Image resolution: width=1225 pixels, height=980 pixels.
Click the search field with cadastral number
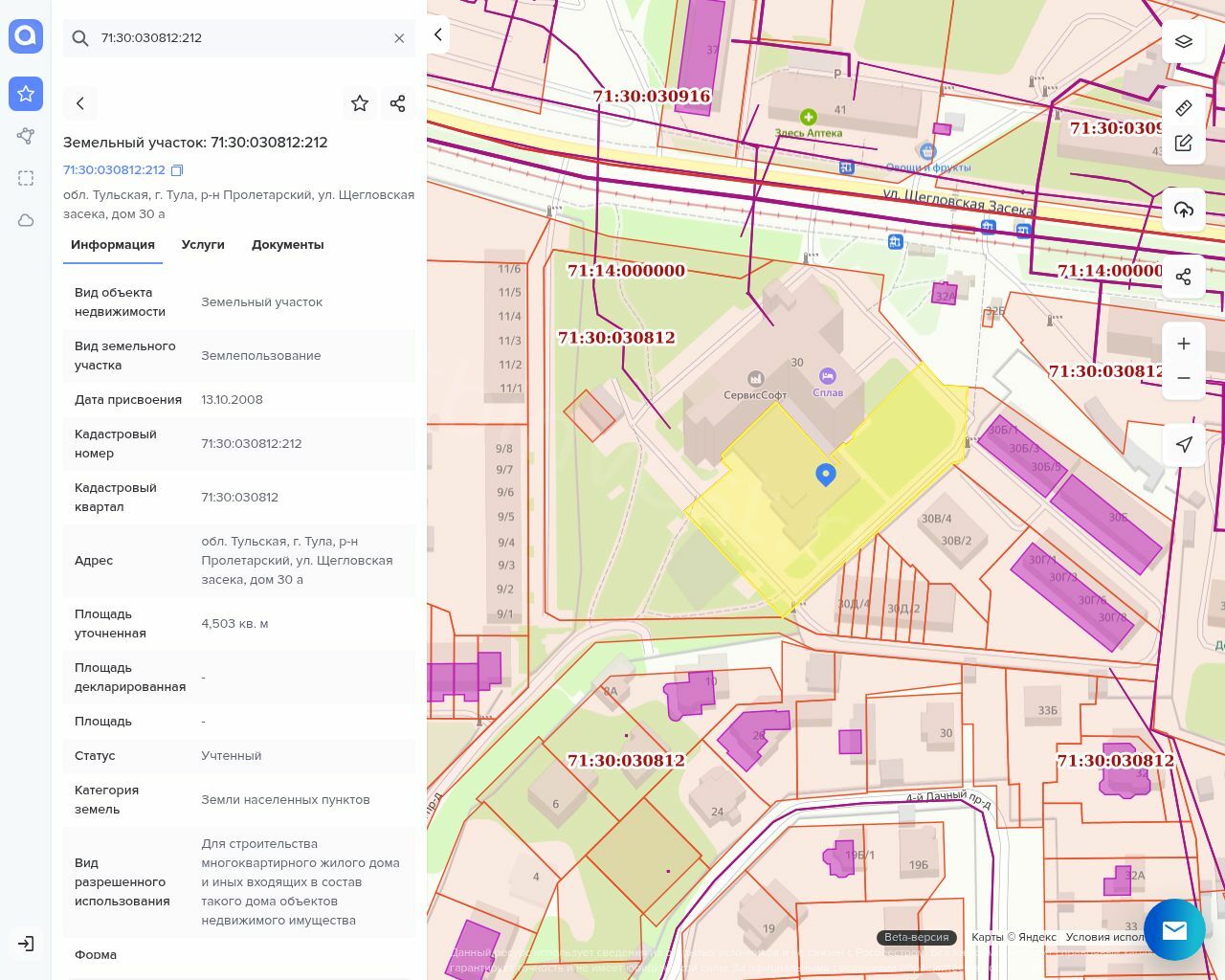pyautogui.click(x=239, y=38)
